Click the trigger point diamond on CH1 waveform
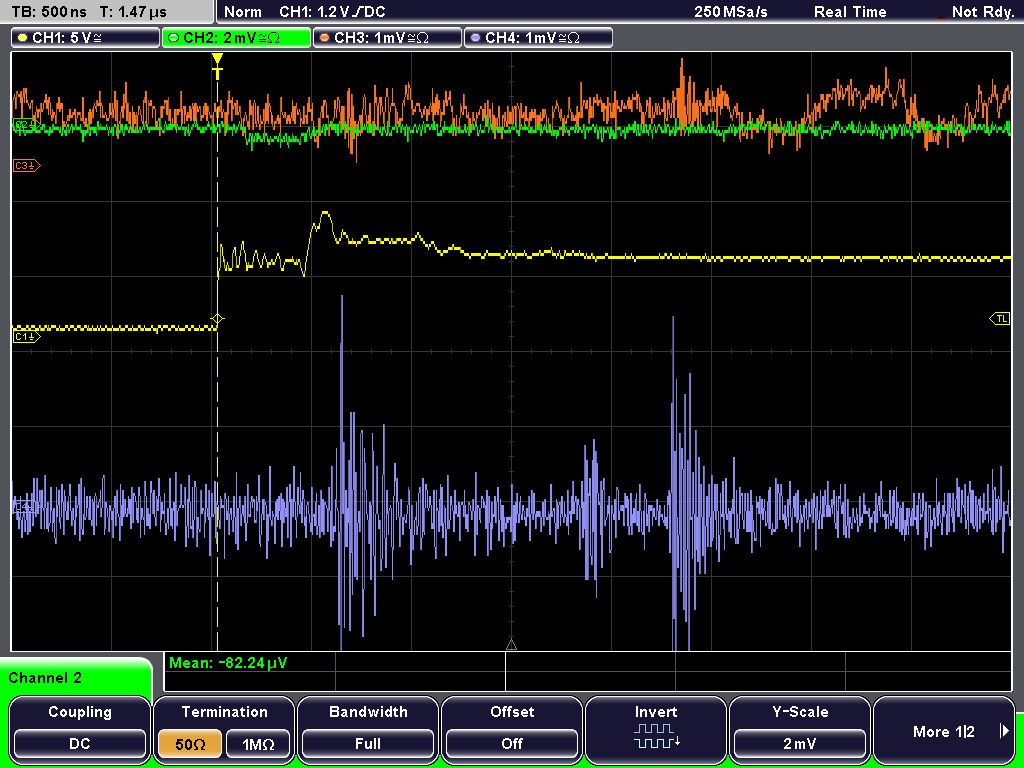The height and width of the screenshot is (768, 1024). click(x=217, y=319)
